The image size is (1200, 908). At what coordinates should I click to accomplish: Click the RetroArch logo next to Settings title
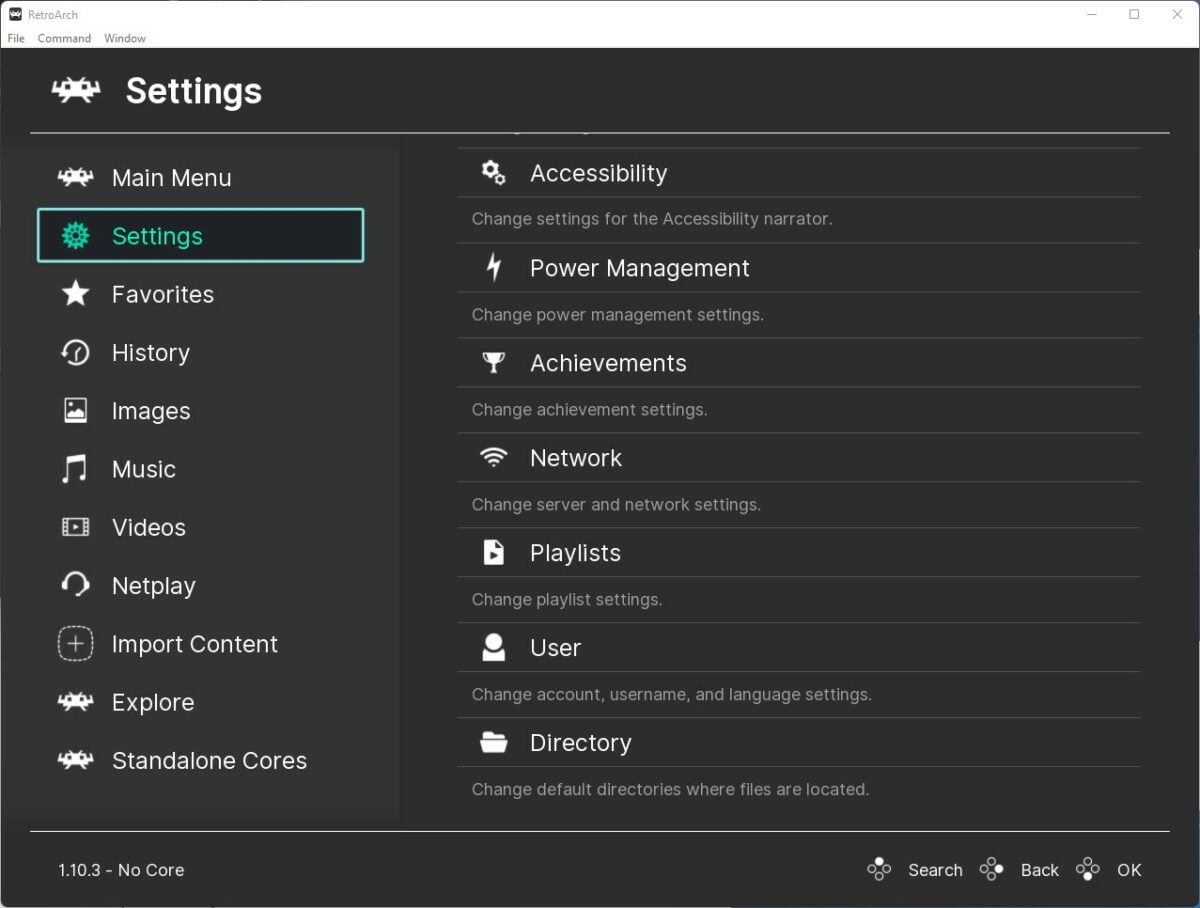(x=73, y=90)
